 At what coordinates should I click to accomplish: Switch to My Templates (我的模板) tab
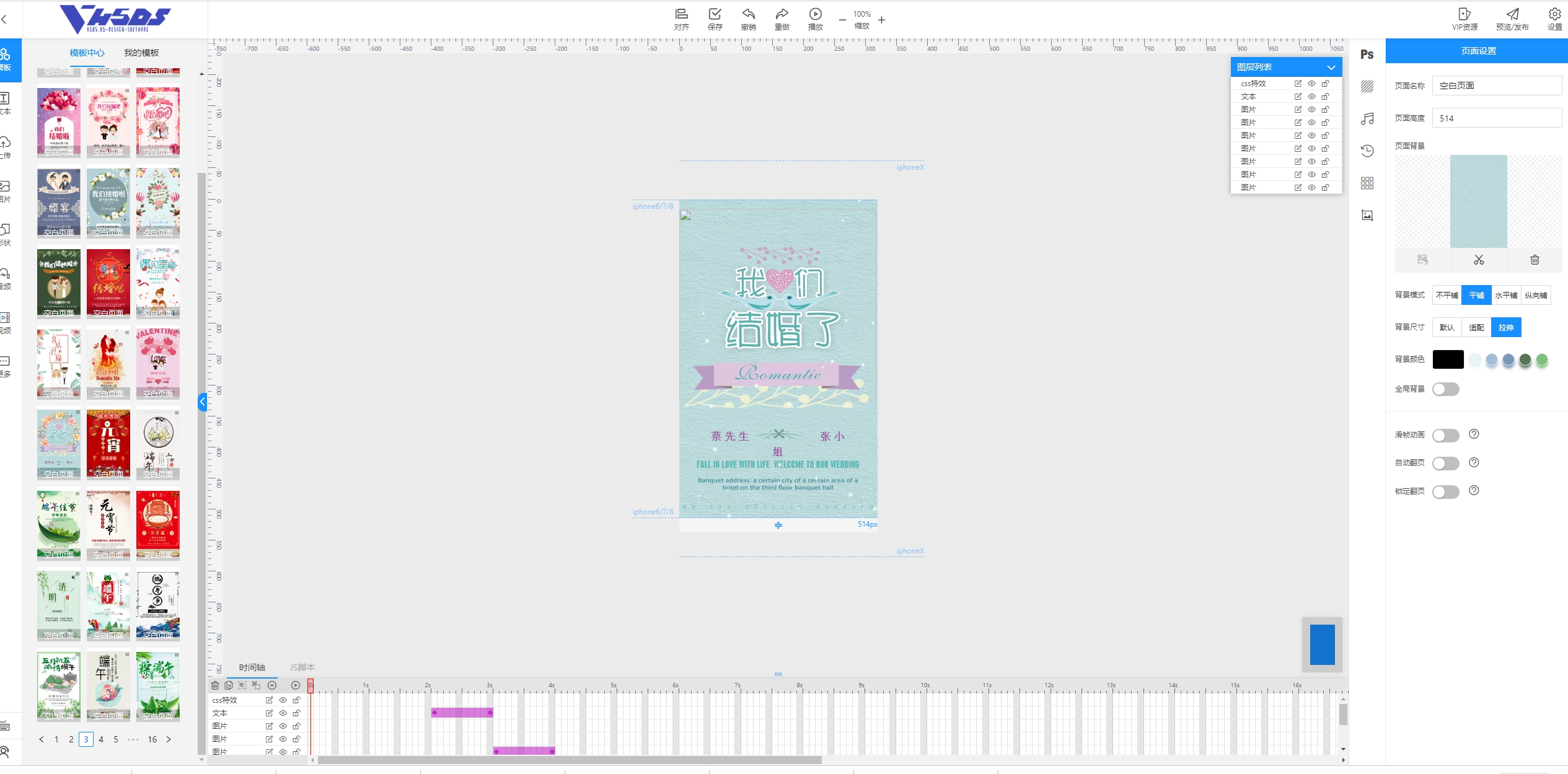pyautogui.click(x=141, y=53)
